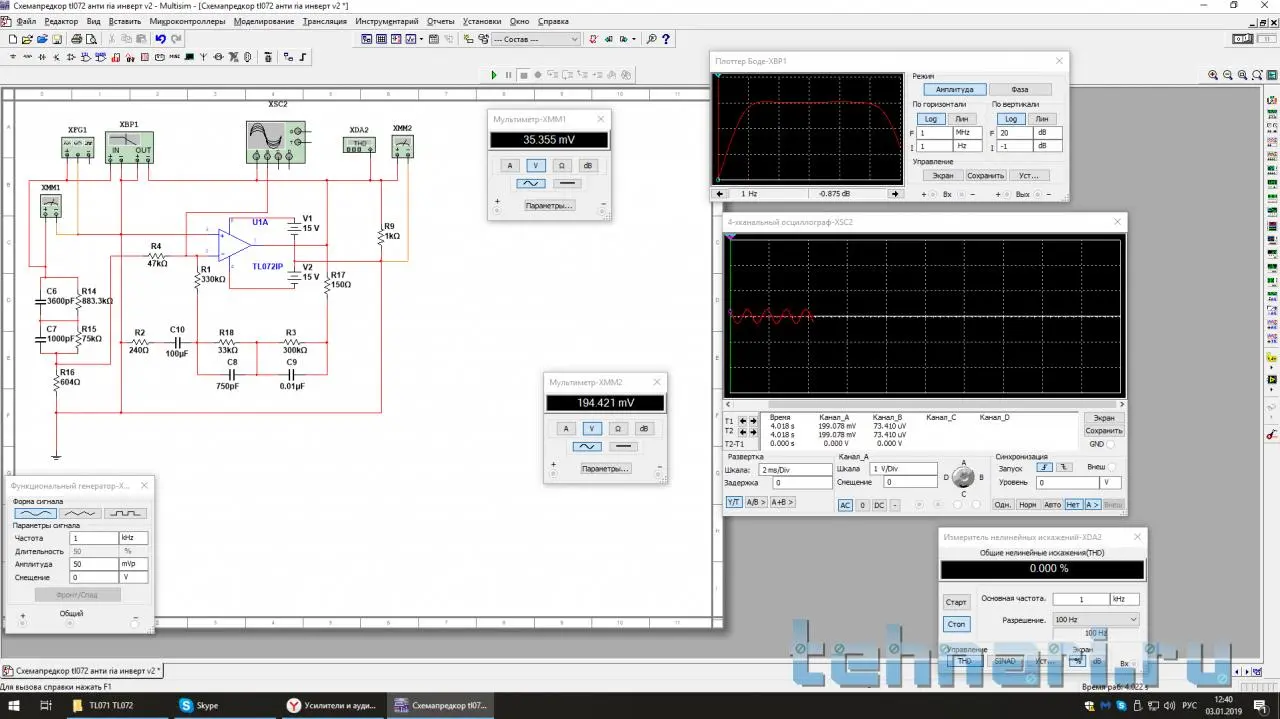Open the Моделирование menu

coord(264,21)
